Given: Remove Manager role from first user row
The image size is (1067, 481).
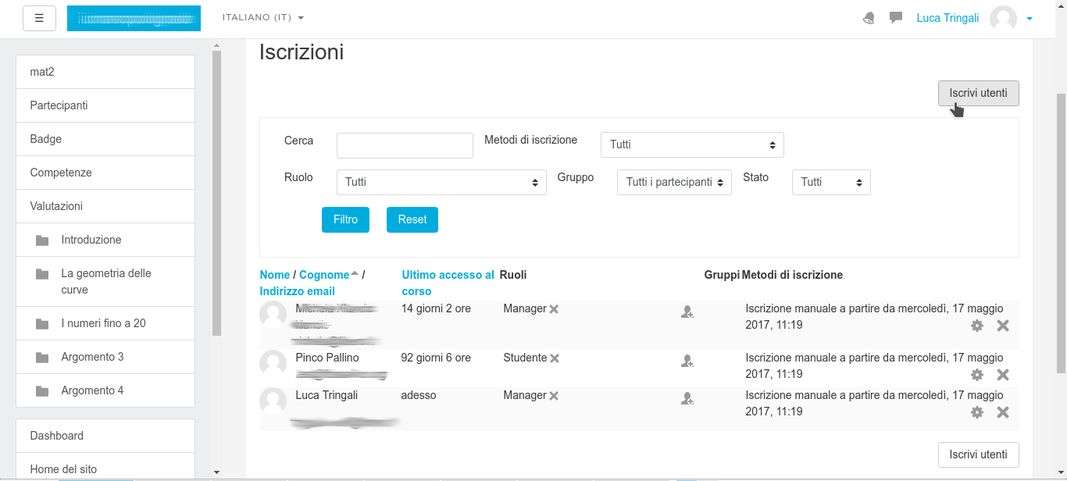Looking at the screenshot, I should click(x=554, y=309).
